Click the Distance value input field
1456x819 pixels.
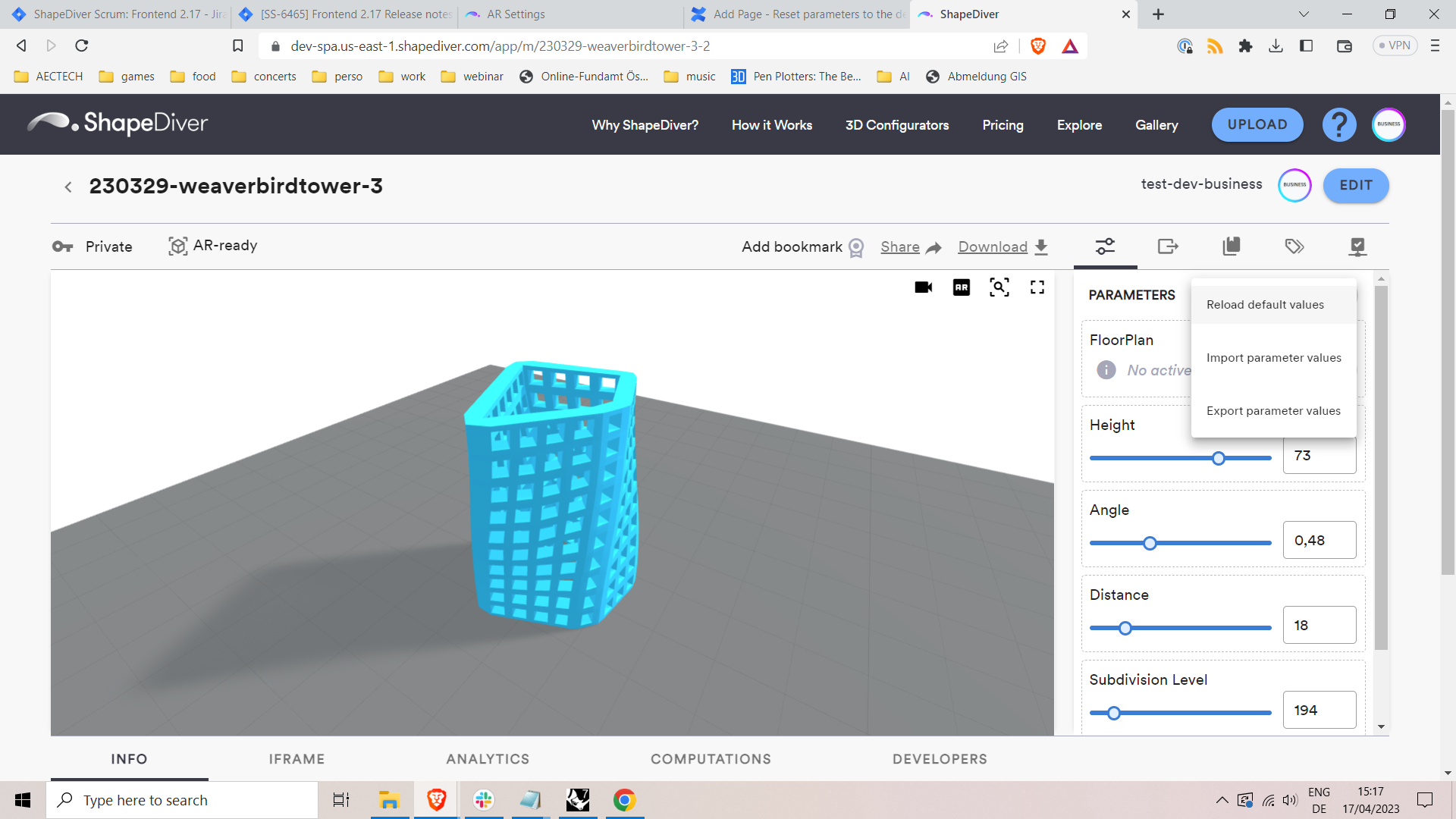(x=1319, y=626)
